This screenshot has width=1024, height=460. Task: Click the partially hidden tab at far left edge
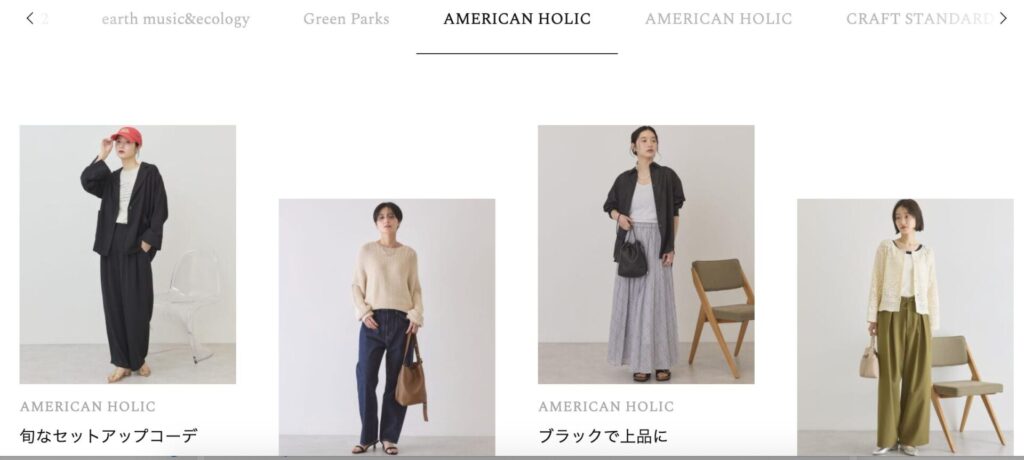click(x=43, y=19)
